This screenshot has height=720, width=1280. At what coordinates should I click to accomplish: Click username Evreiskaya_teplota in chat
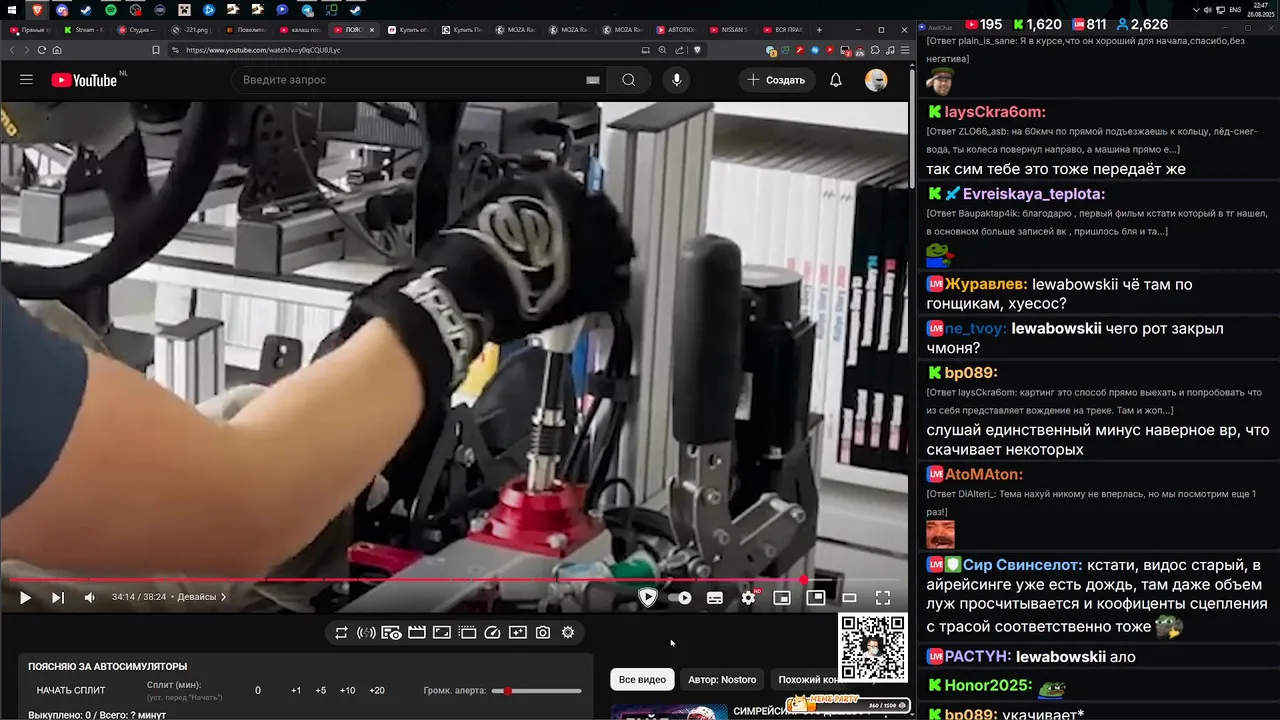point(1034,194)
